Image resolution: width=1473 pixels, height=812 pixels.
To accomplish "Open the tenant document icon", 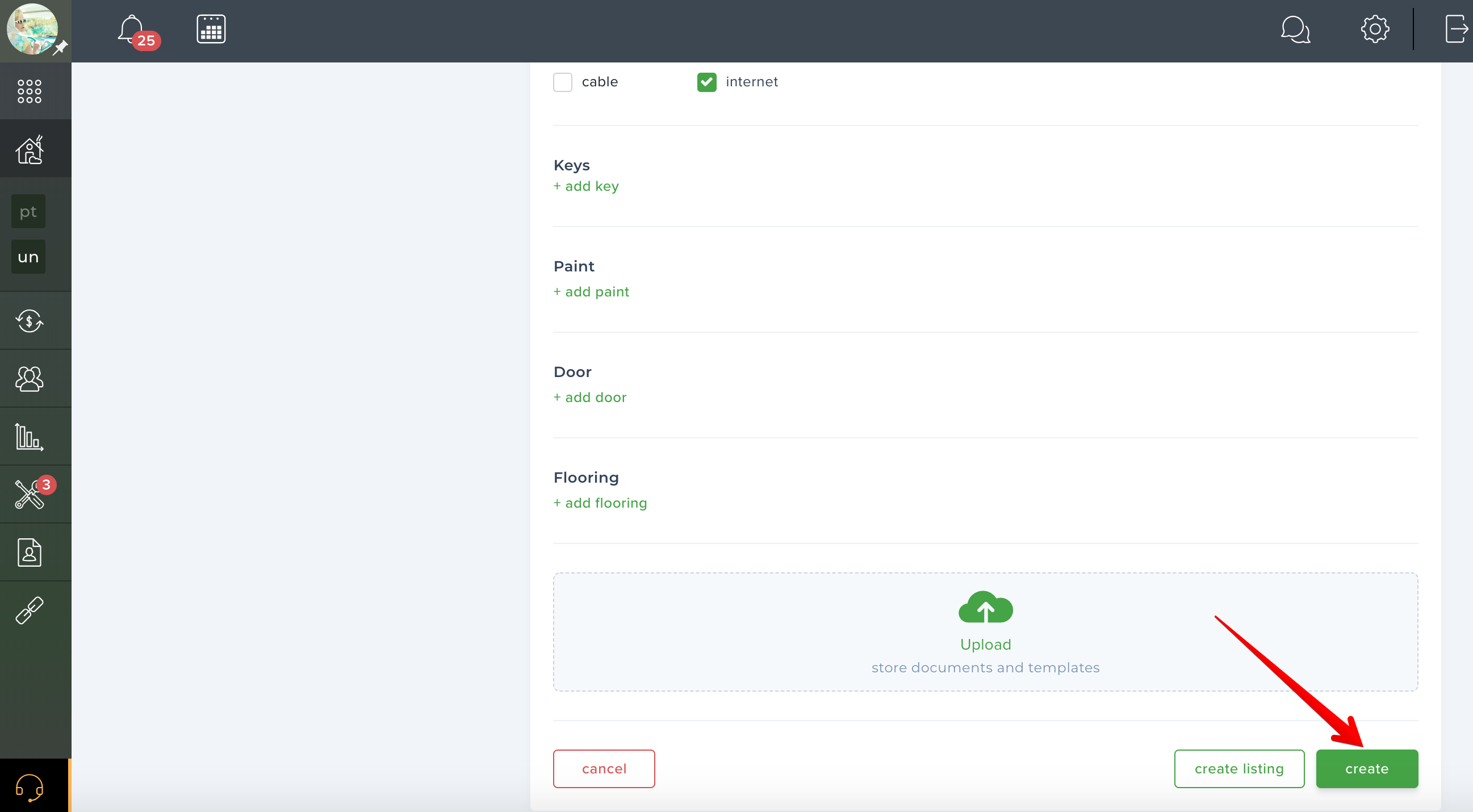I will 29,553.
